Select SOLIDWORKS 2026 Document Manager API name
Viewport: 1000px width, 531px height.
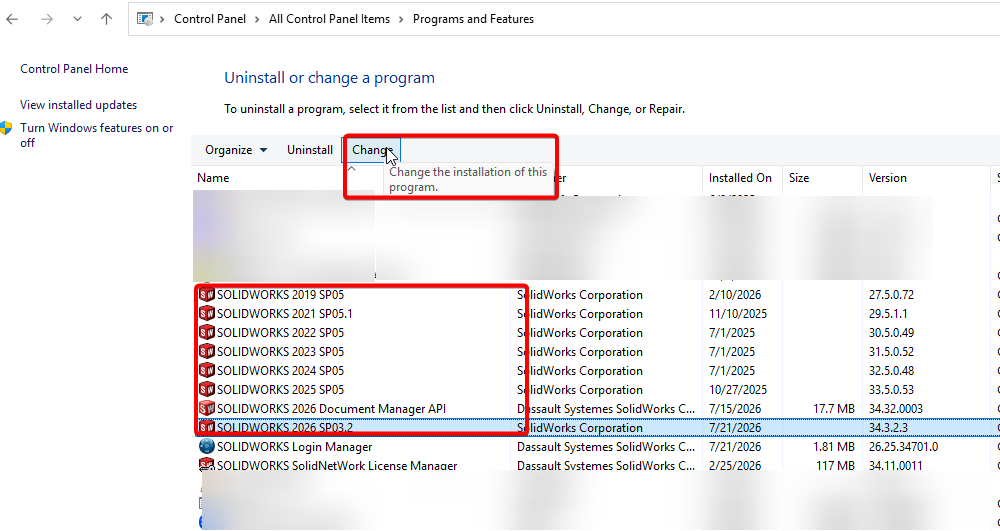point(331,409)
